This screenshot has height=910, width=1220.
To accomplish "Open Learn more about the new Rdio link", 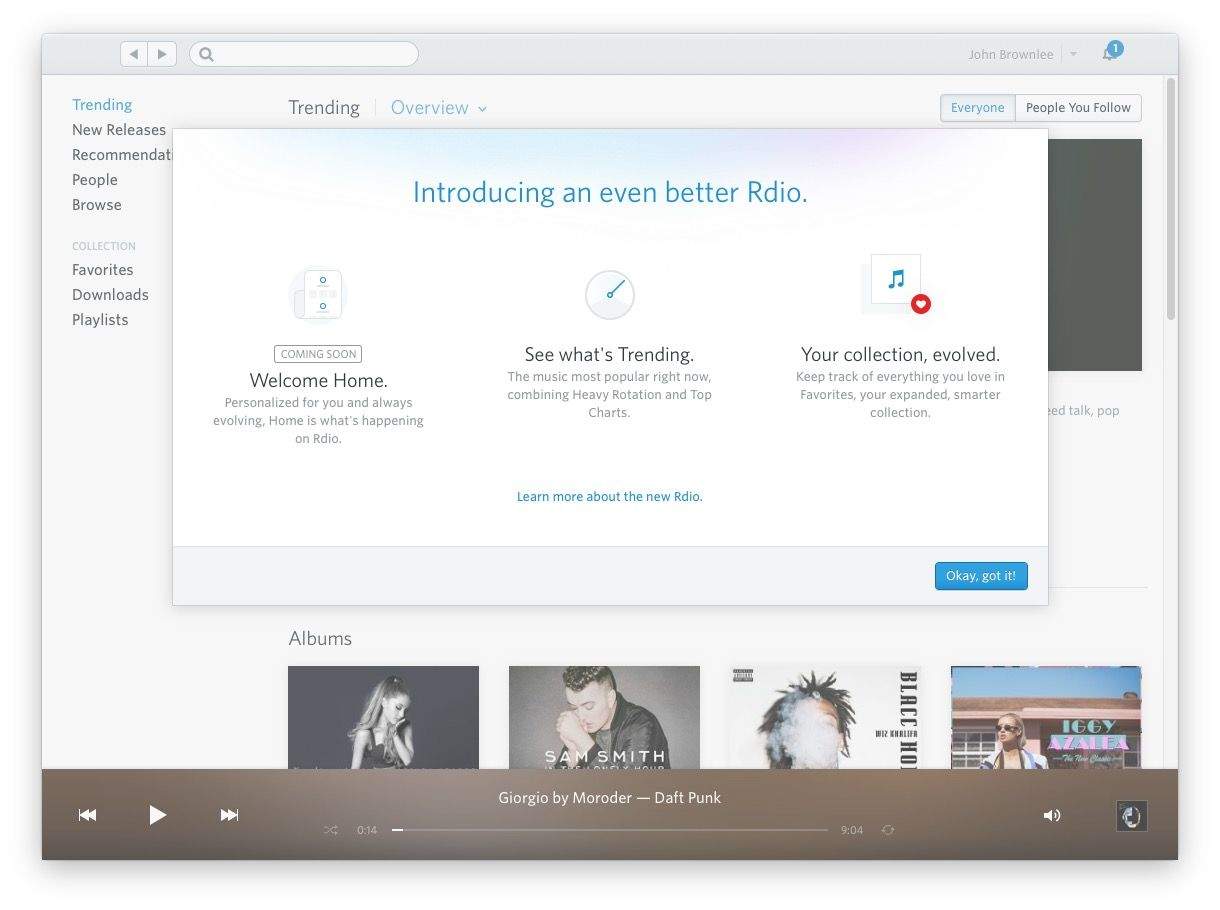I will click(609, 497).
